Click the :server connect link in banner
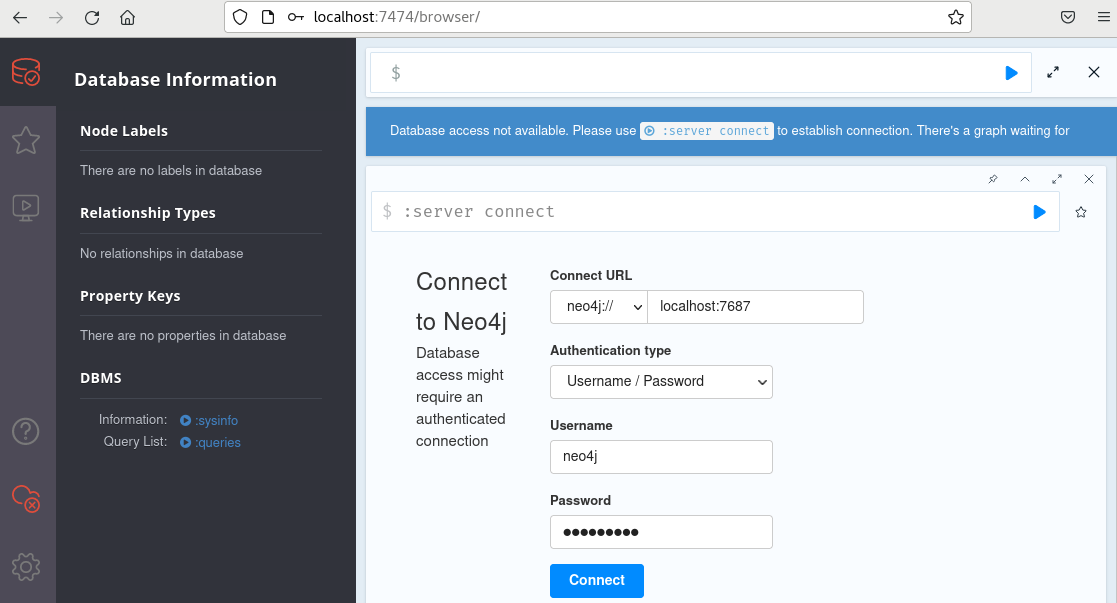Viewport: 1117px width, 603px height. click(x=707, y=130)
